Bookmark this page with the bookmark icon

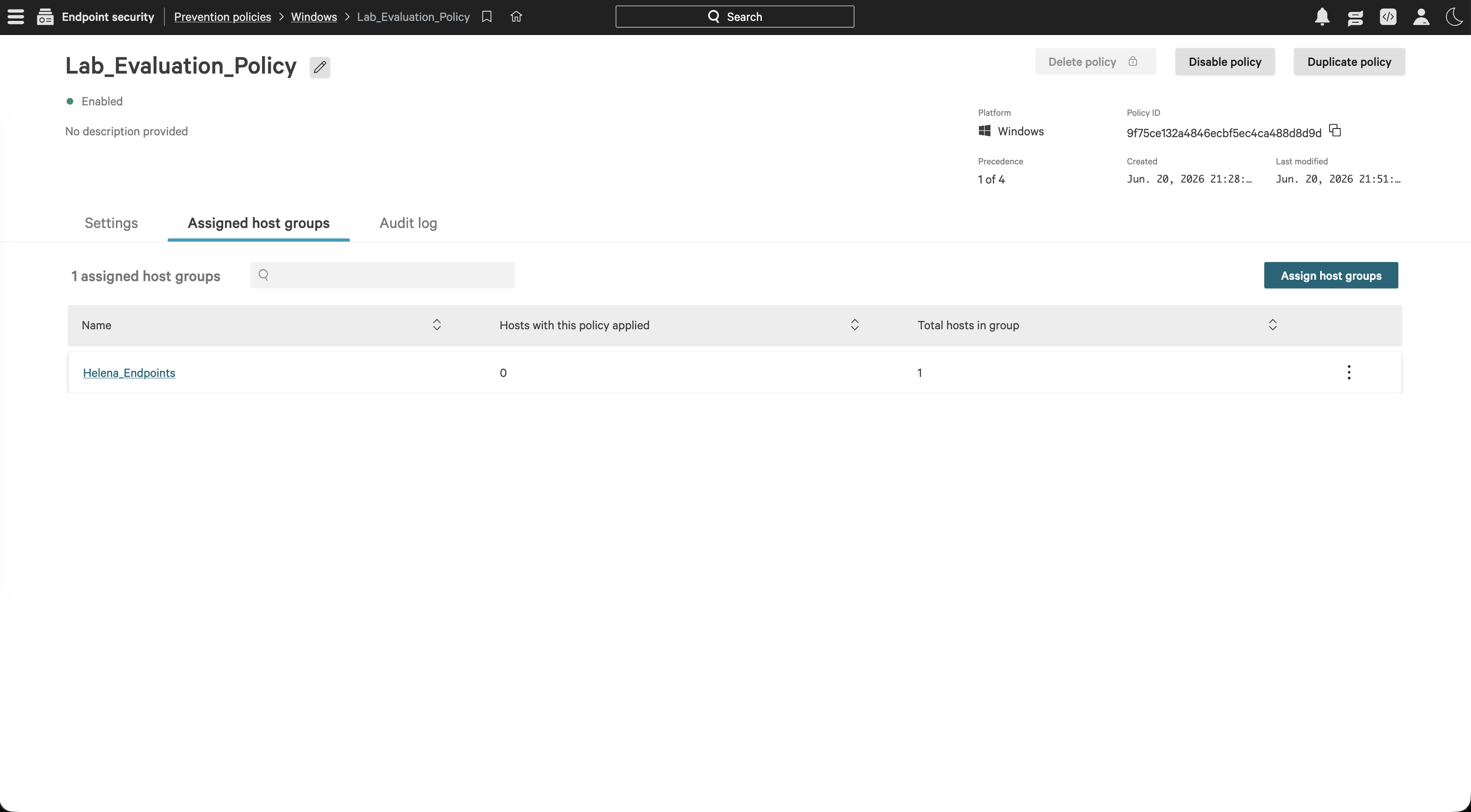(x=487, y=16)
